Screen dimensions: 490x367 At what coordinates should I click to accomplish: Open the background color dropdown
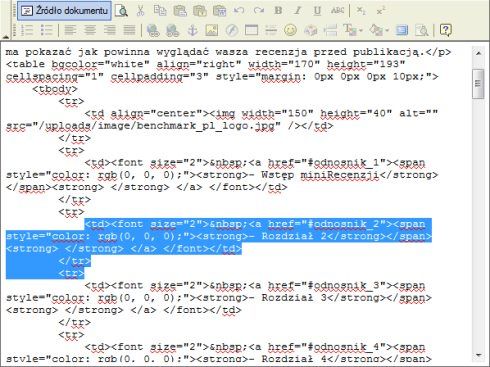379,30
